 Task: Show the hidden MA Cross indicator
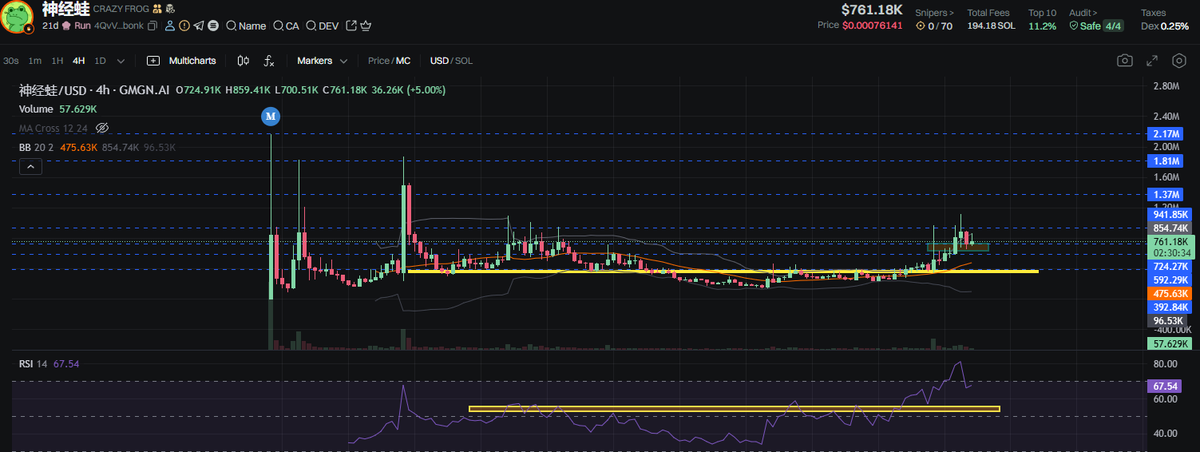pyautogui.click(x=102, y=128)
